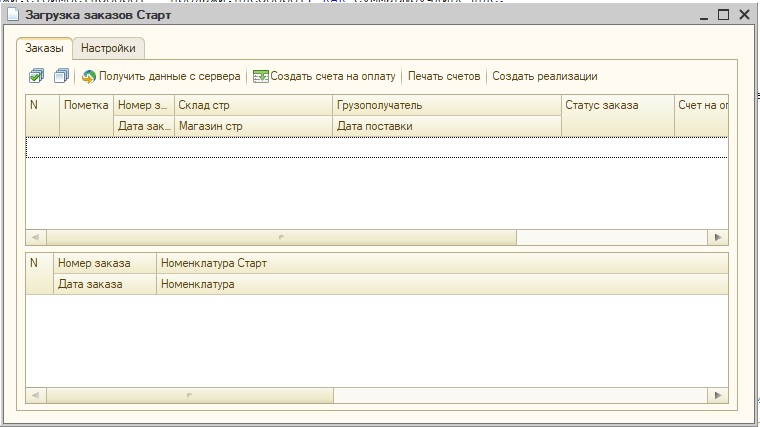Click the 'Номенклатура Старт' column header
The image size is (760, 427).
click(442, 263)
